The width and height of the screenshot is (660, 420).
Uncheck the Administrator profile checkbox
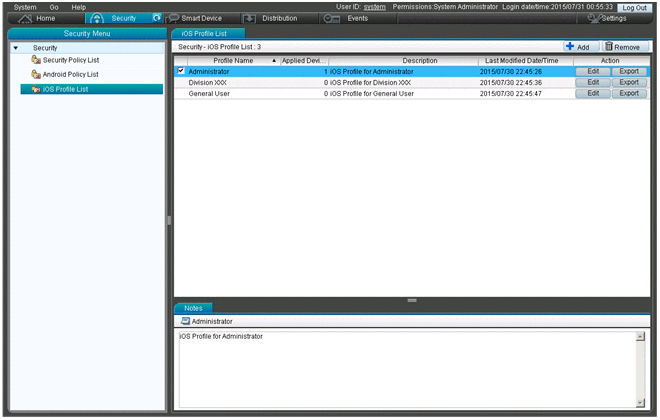pos(181,71)
